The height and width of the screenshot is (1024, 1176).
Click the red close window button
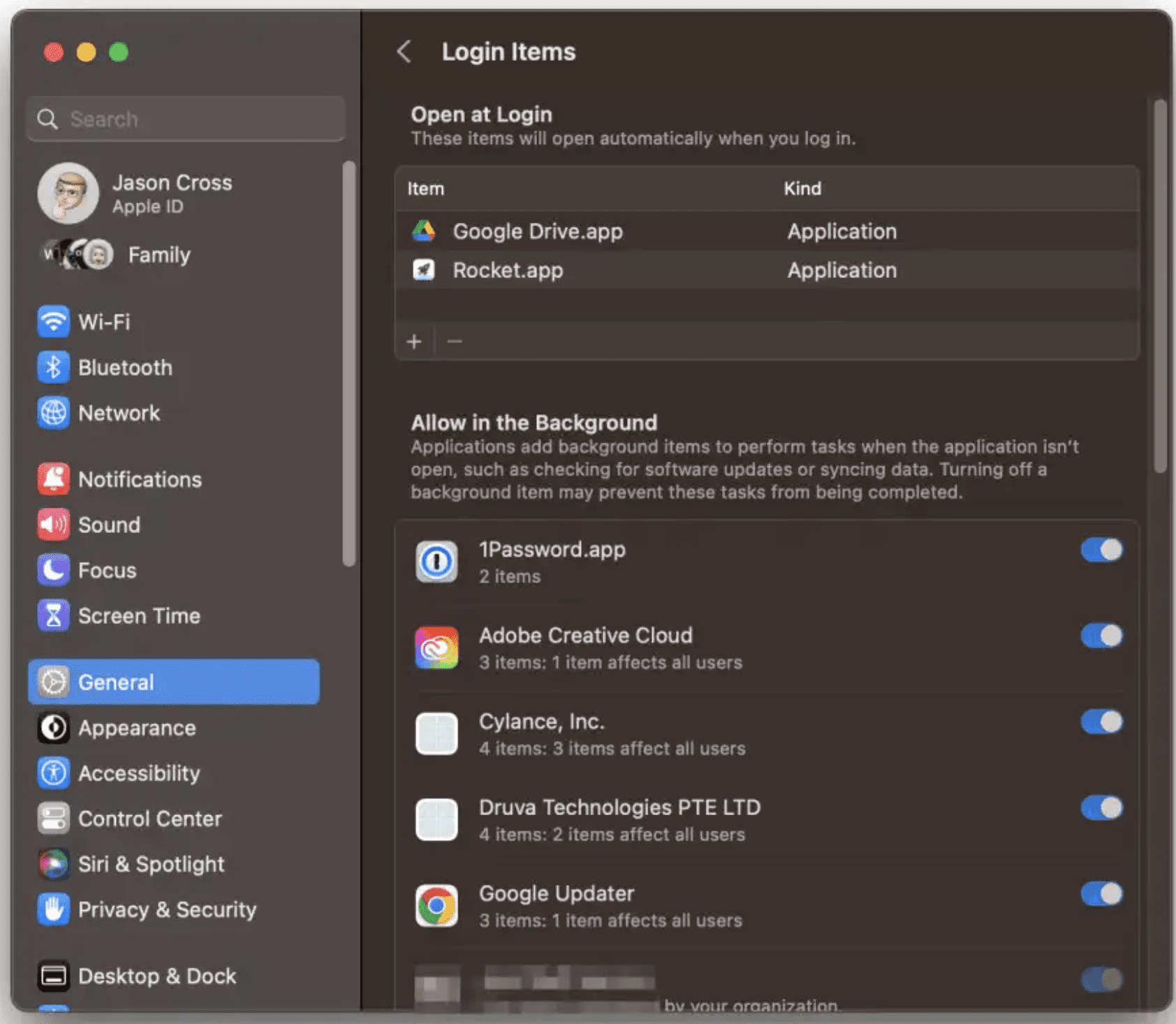point(54,52)
